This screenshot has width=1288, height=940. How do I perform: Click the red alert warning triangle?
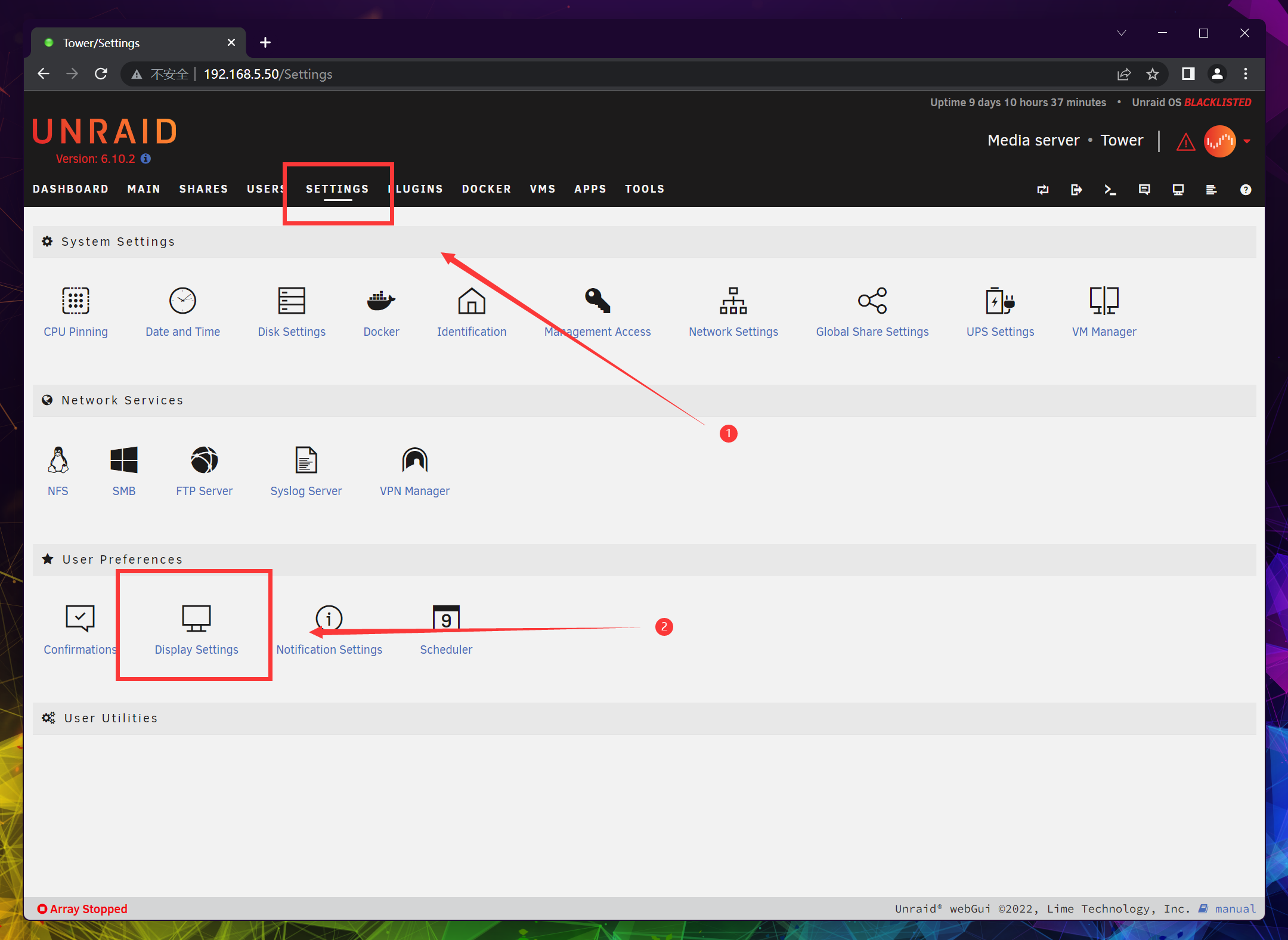pyautogui.click(x=1185, y=142)
